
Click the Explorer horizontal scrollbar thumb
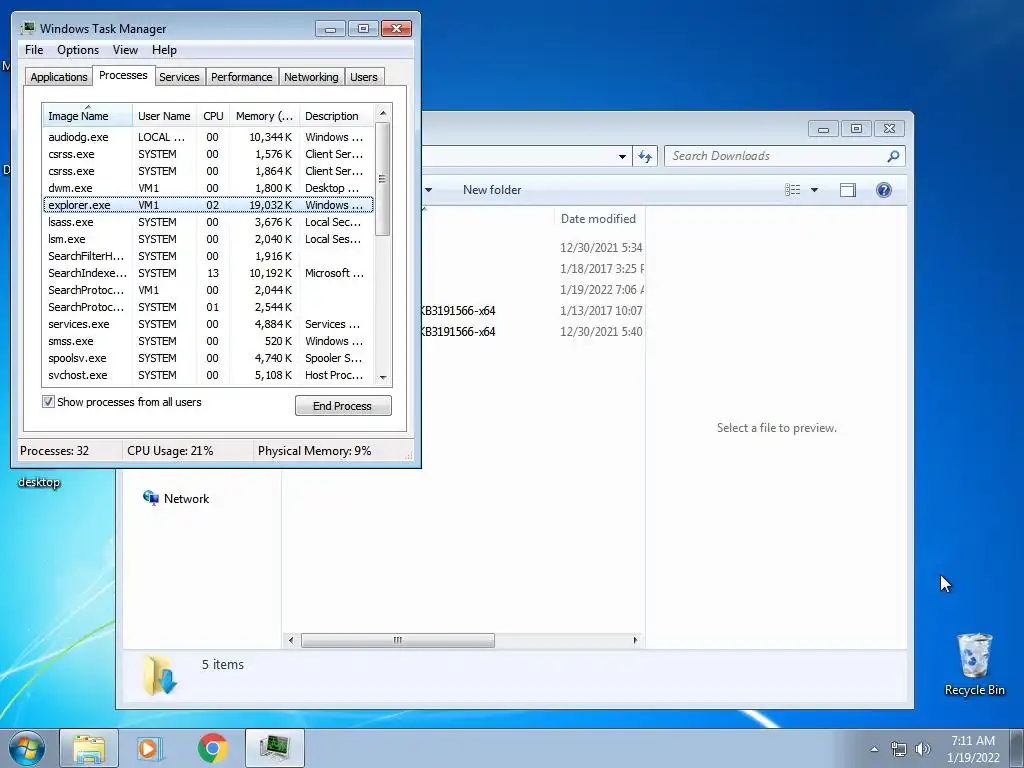point(397,640)
